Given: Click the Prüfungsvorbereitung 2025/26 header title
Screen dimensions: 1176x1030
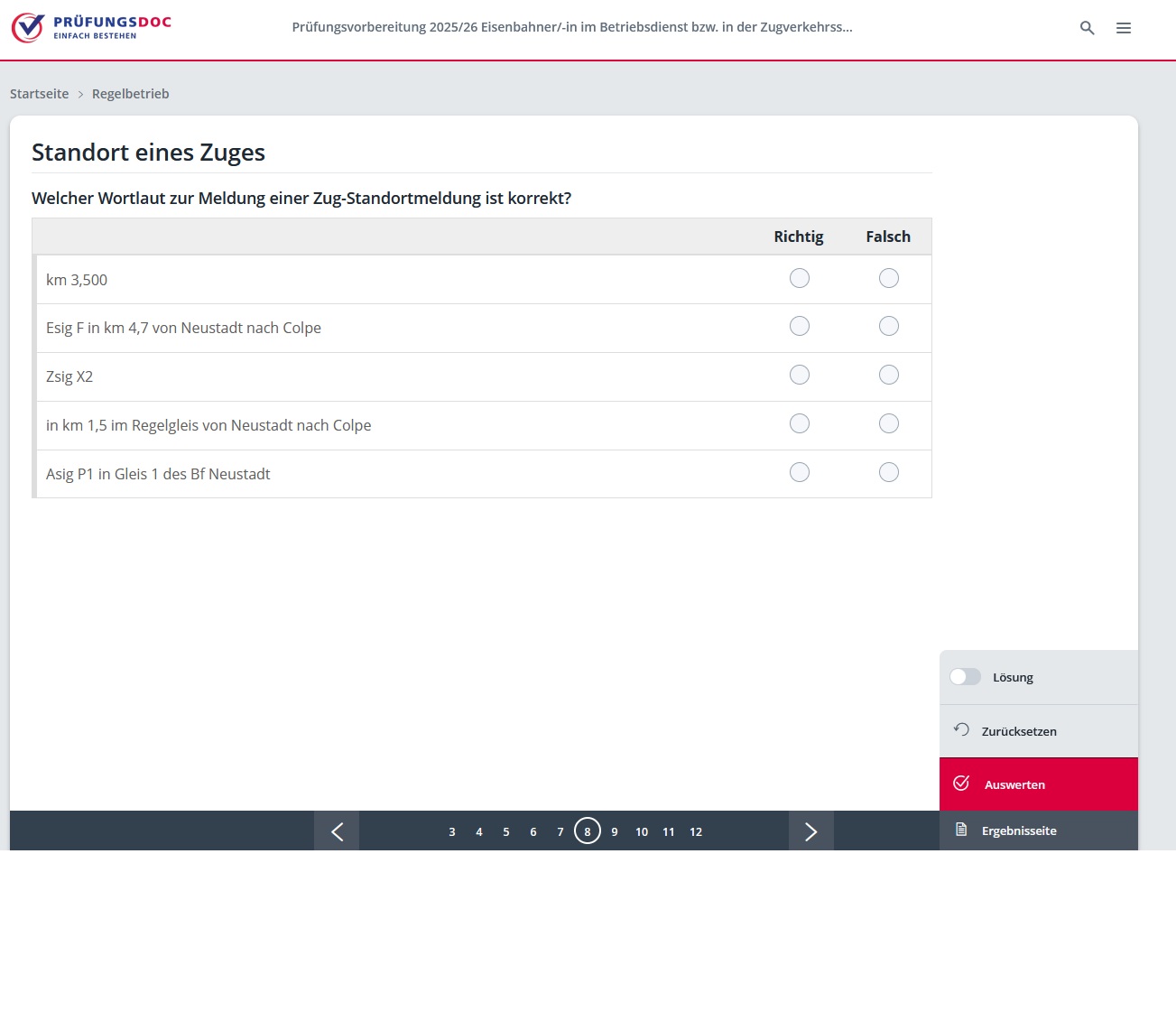Looking at the screenshot, I should point(572,27).
